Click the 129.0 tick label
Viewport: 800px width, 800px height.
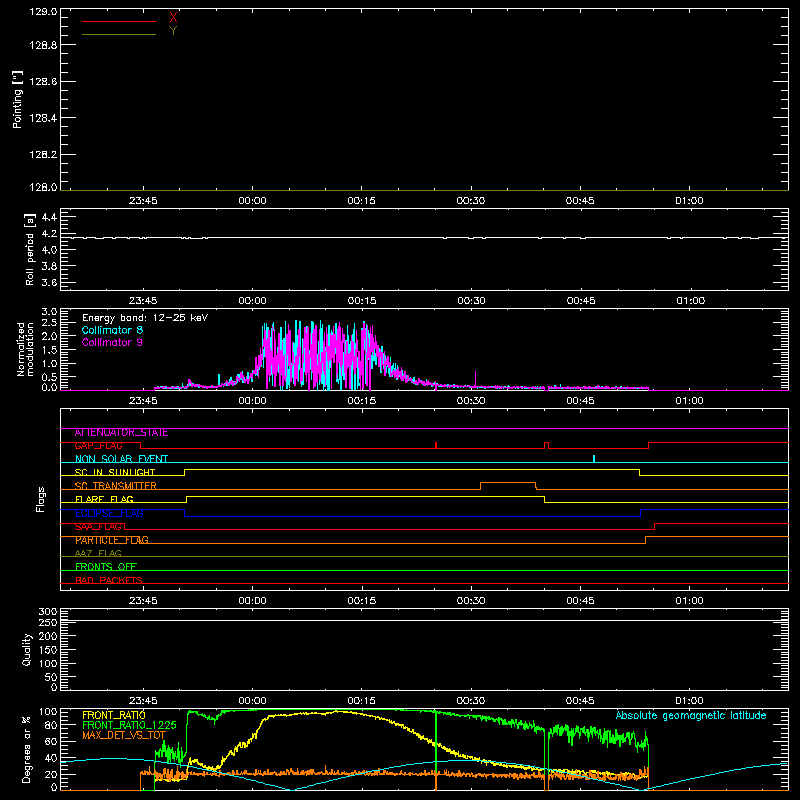tap(43, 12)
